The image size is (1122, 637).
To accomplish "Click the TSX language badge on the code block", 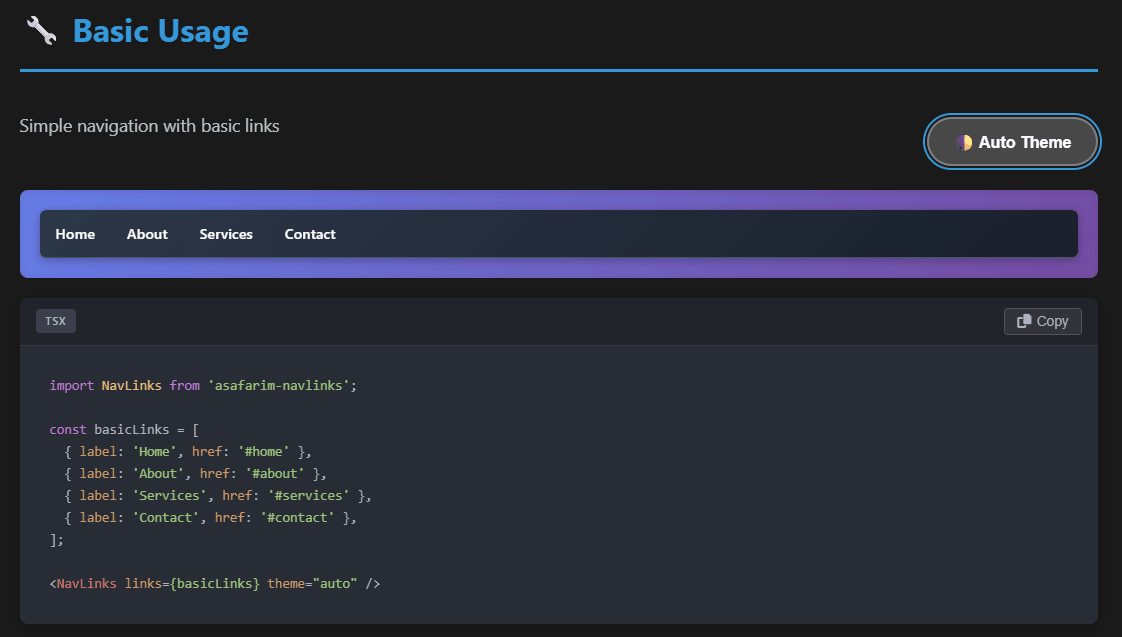I will 55,320.
